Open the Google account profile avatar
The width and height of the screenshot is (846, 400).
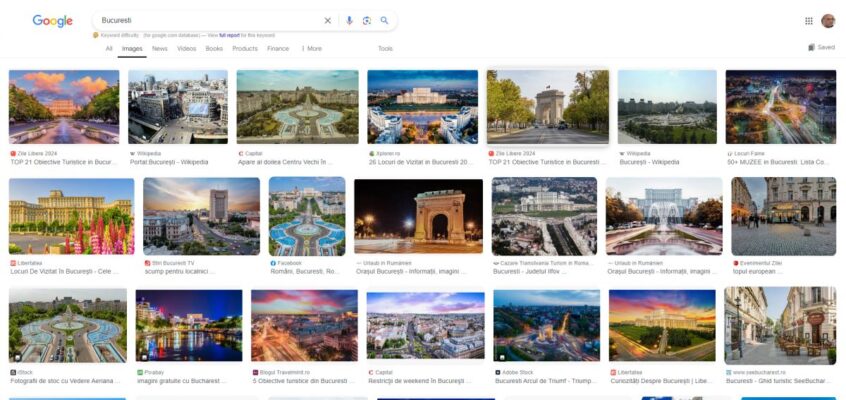point(828,21)
